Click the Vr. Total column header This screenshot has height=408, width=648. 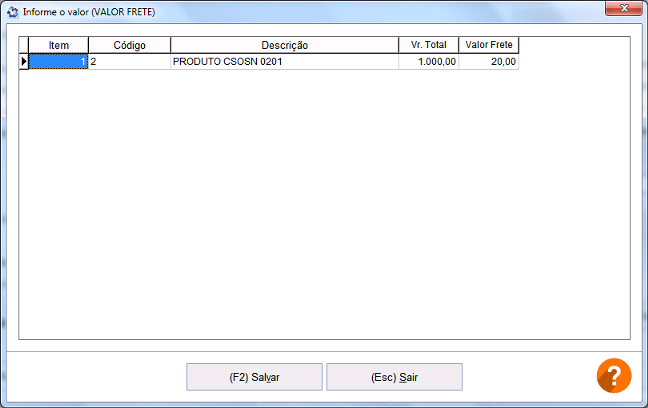pyautogui.click(x=429, y=45)
